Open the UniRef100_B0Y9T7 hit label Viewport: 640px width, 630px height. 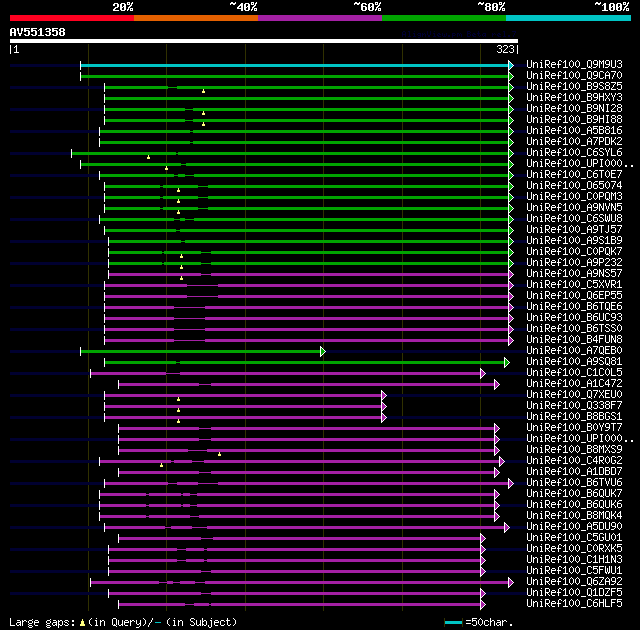pos(574,428)
